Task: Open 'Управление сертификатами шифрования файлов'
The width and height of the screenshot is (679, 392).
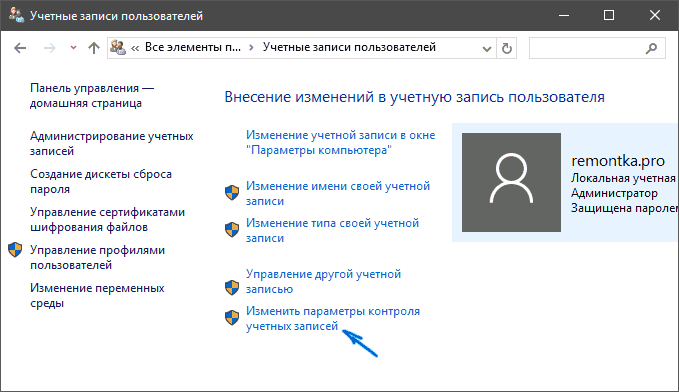Action: 107,220
